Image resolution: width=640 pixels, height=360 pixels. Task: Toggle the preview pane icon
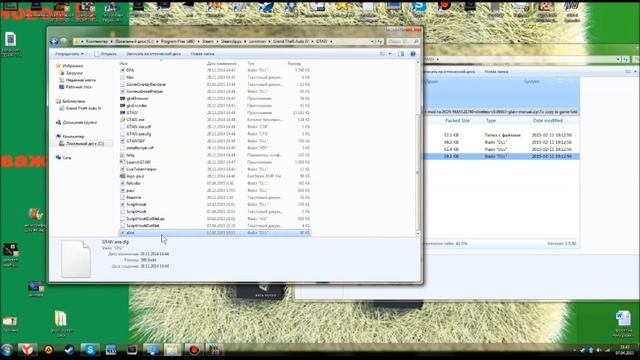click(401, 54)
